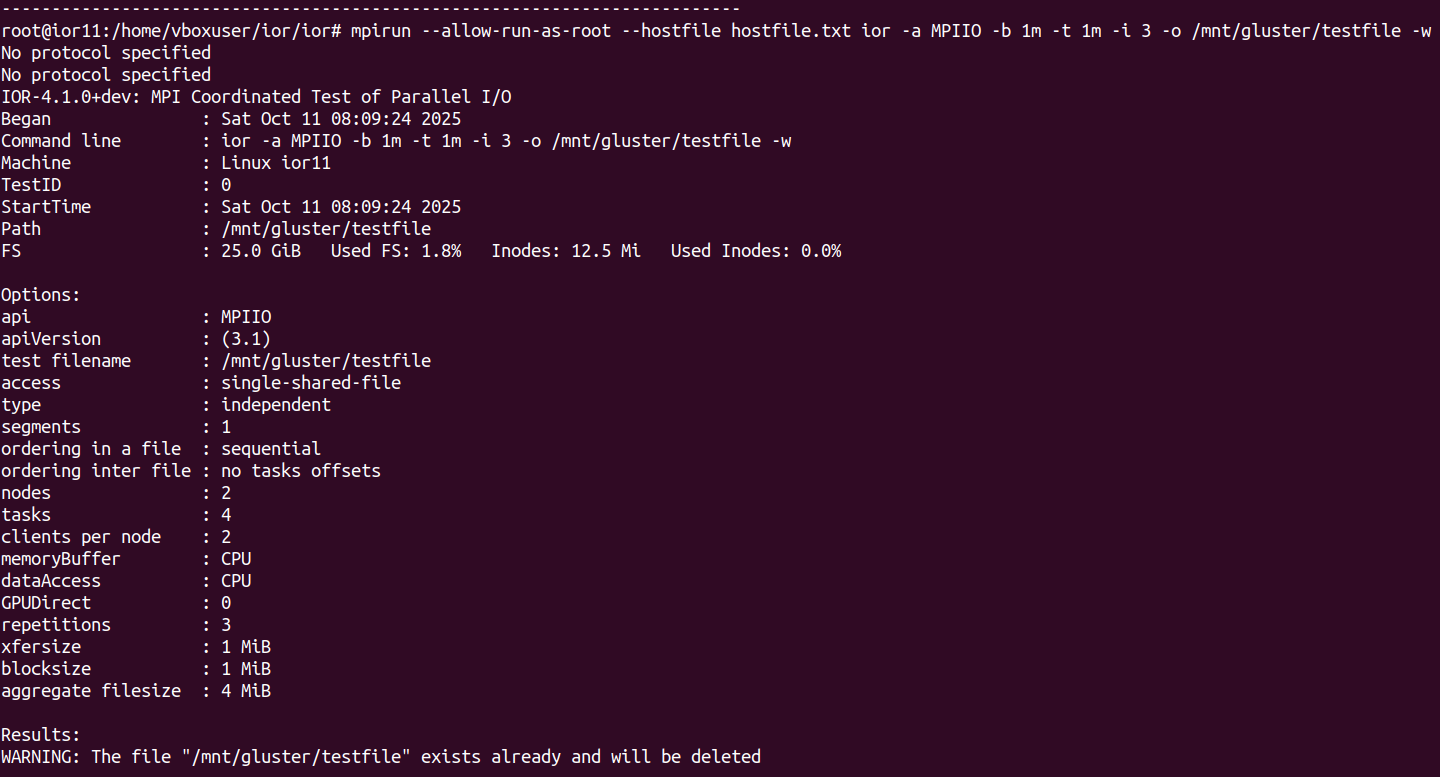Click the "Began" timestamp value
Screen dimensions: 1440x777
[341, 119]
